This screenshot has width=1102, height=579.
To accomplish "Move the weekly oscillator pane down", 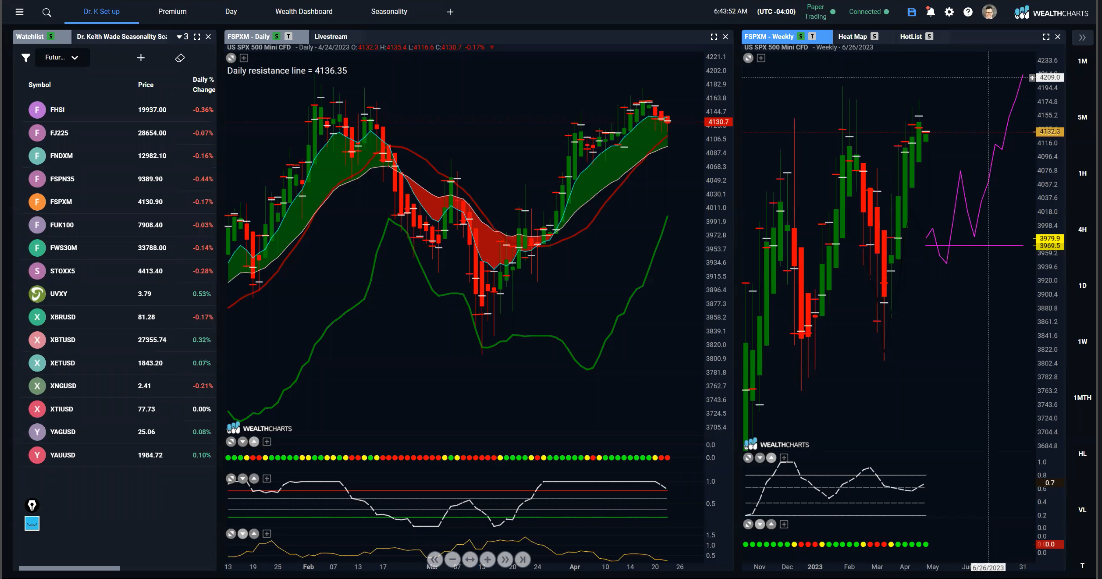I will click(760, 458).
